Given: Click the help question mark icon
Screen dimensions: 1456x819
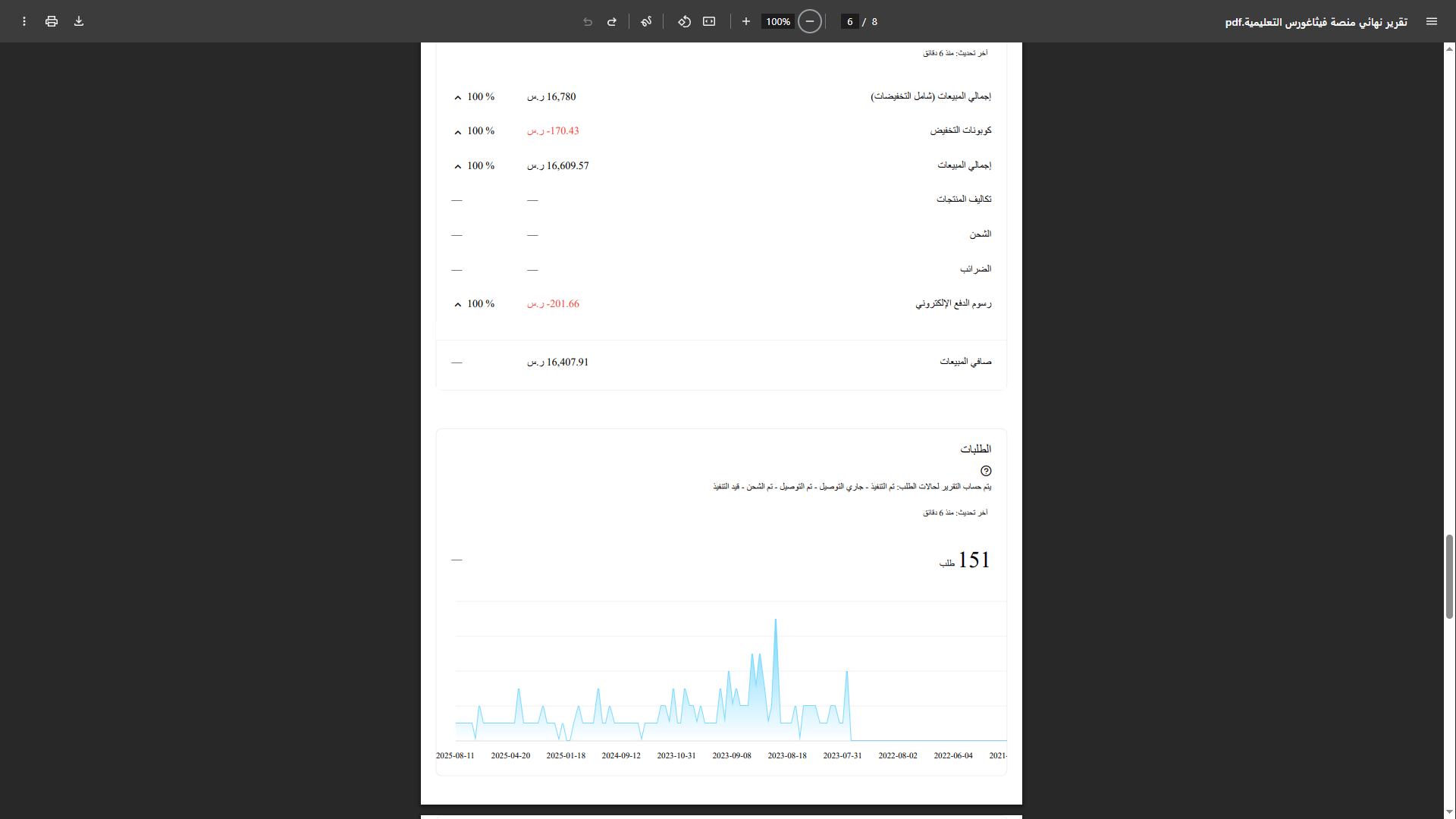Looking at the screenshot, I should 986,471.
